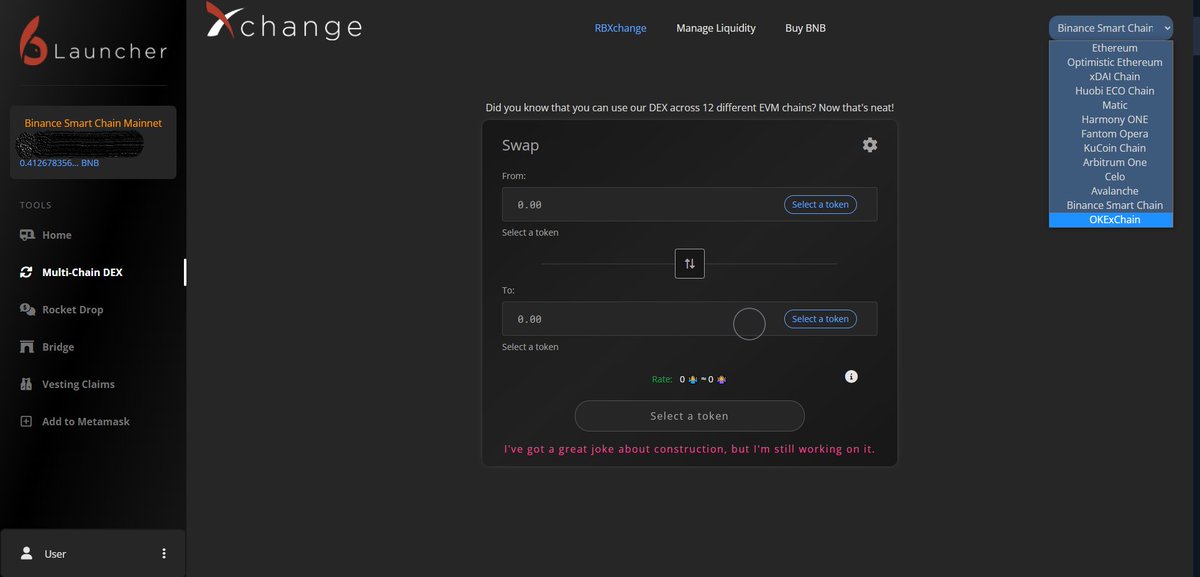
Task: Select KuCoin Chain option
Action: pos(1111,148)
